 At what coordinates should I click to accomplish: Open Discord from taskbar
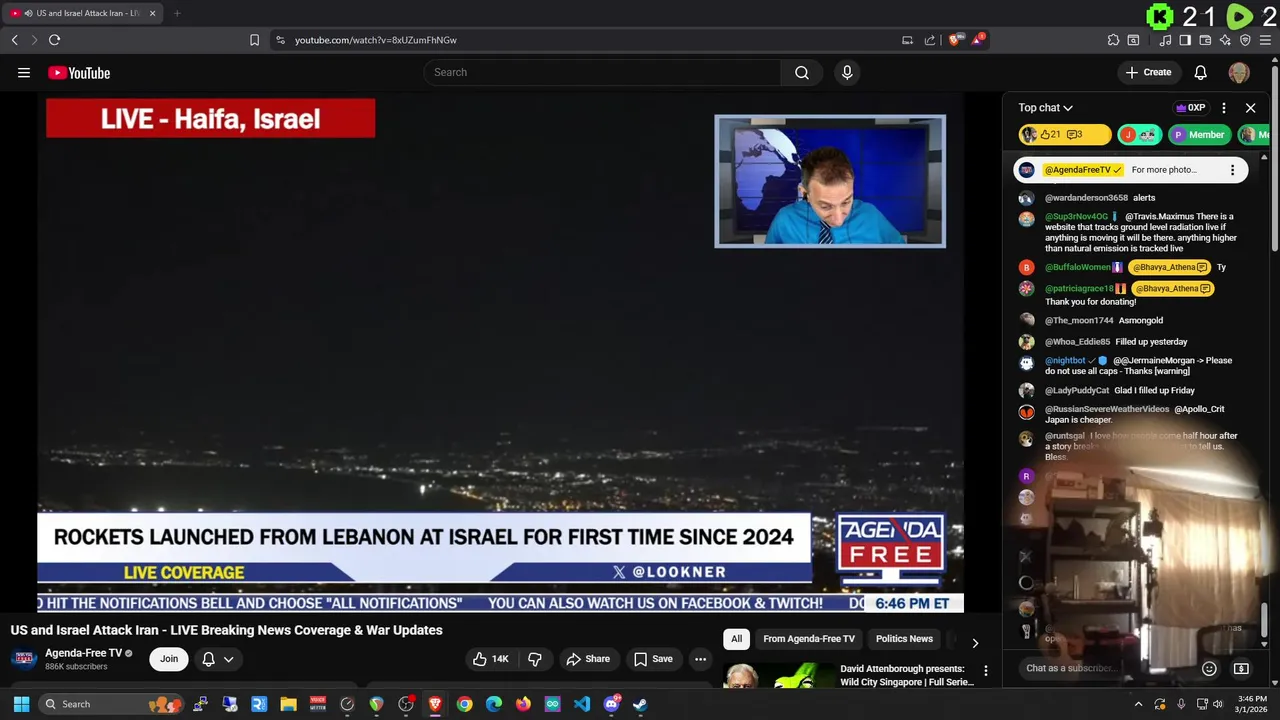[611, 704]
